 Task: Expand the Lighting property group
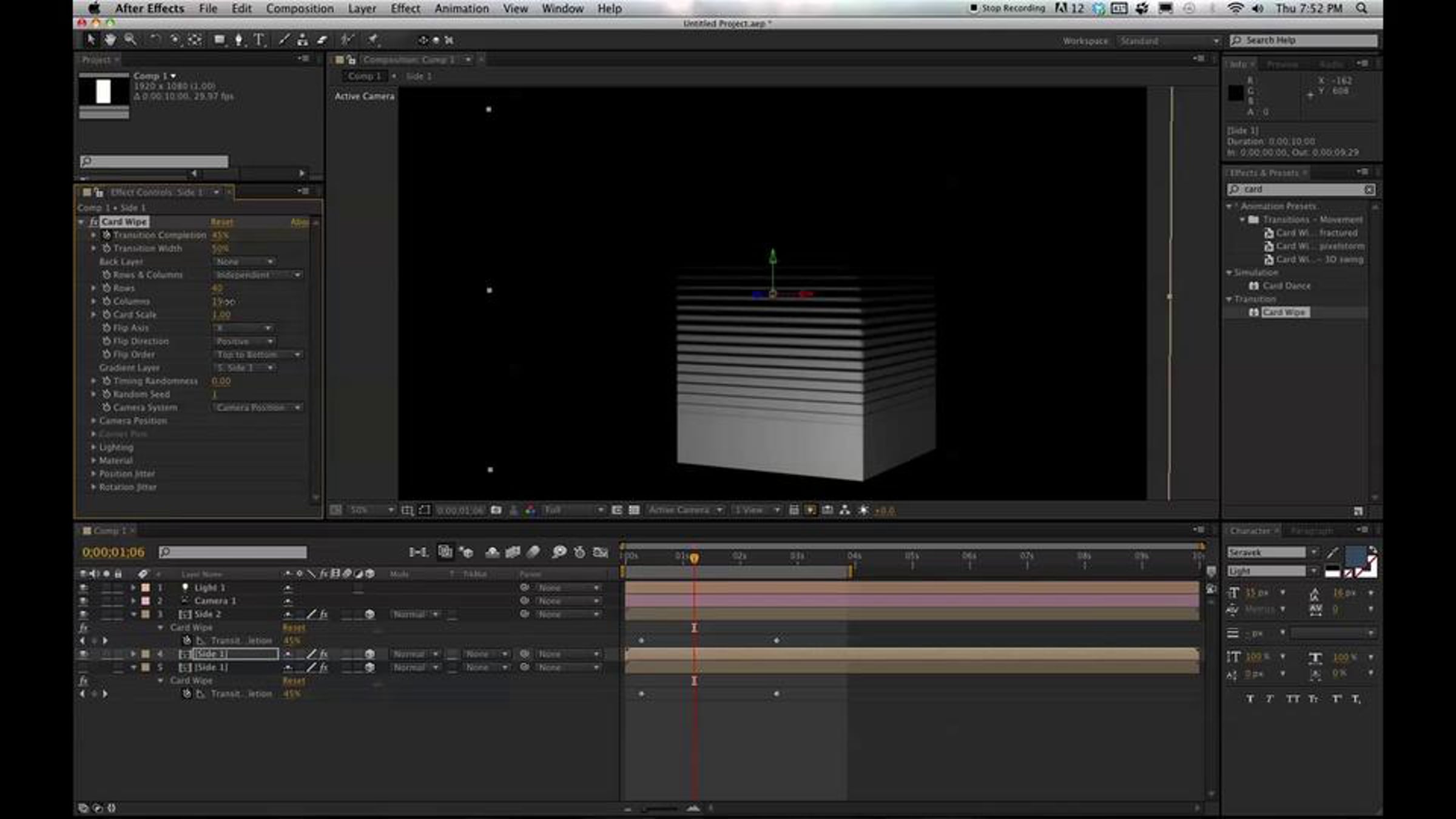[94, 447]
